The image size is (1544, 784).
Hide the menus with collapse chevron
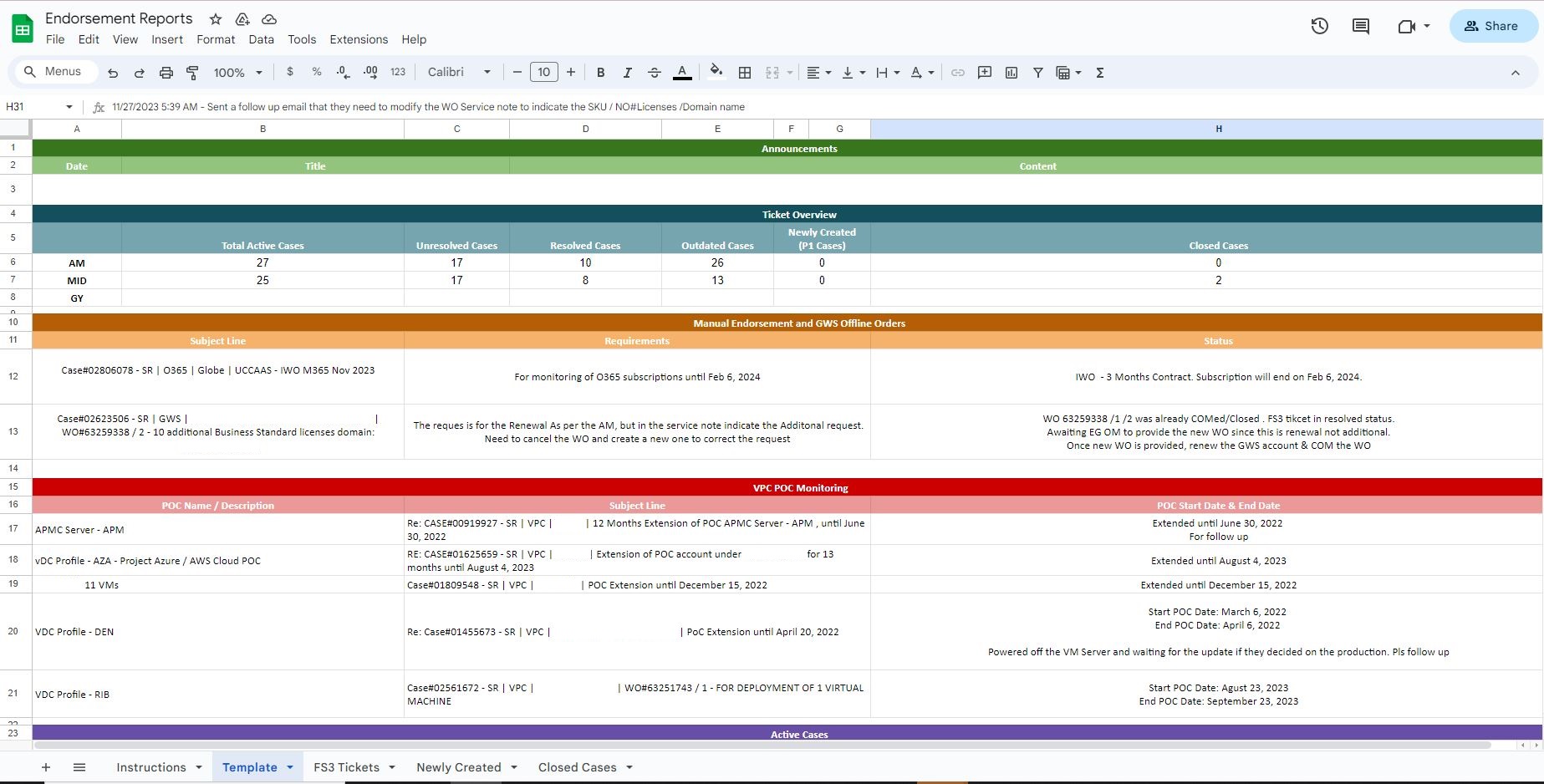[1516, 73]
